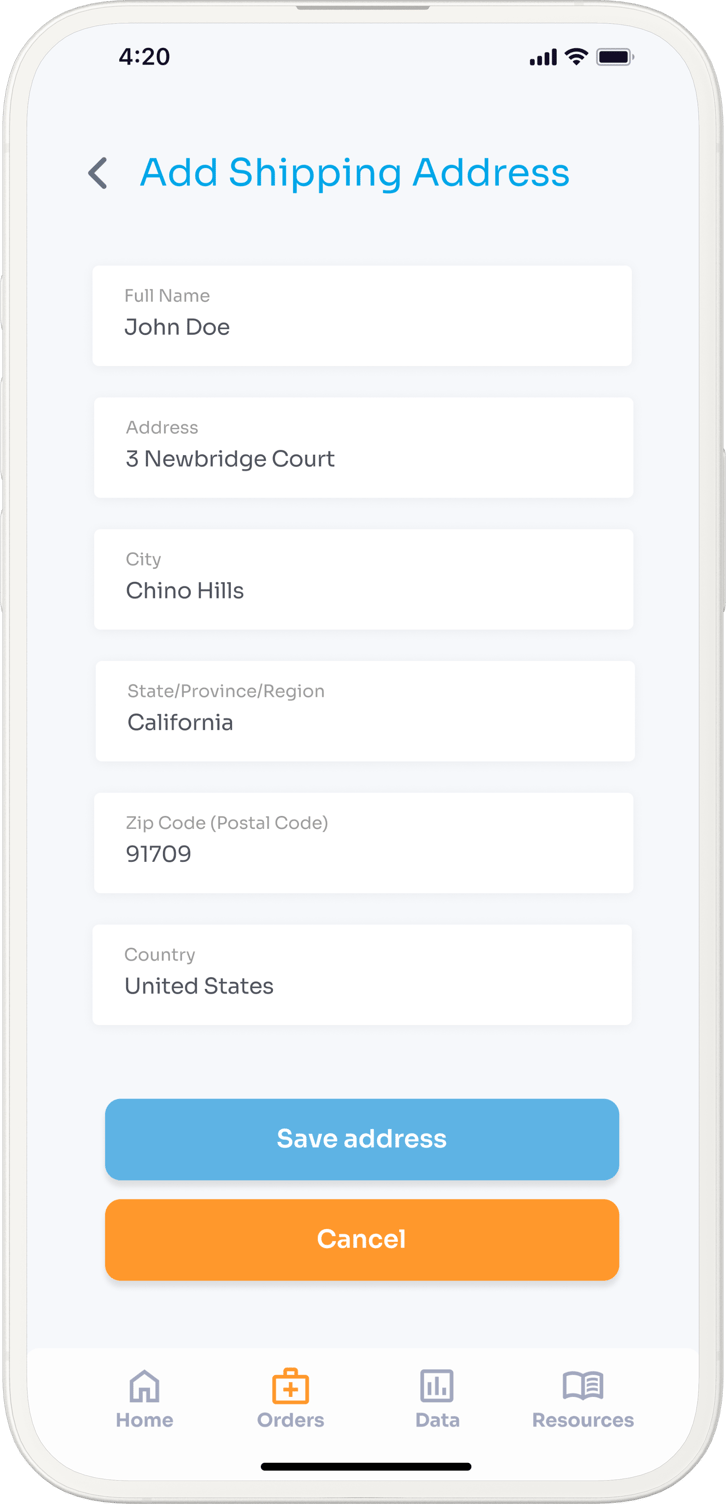Image resolution: width=726 pixels, height=1504 pixels.
Task: Select the Orders medical kit icon
Action: 291,1386
